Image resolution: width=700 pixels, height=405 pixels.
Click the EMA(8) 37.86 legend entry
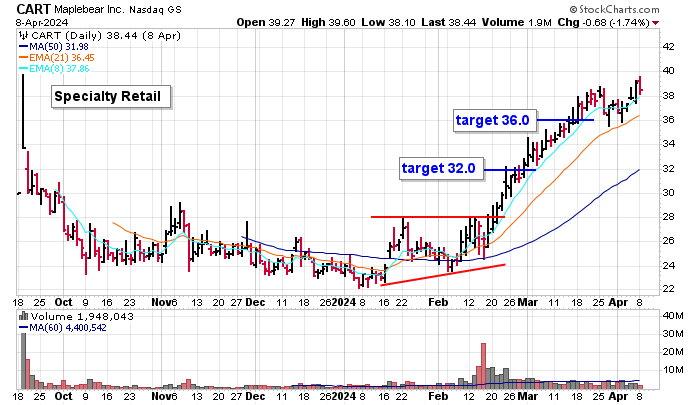pyautogui.click(x=54, y=69)
